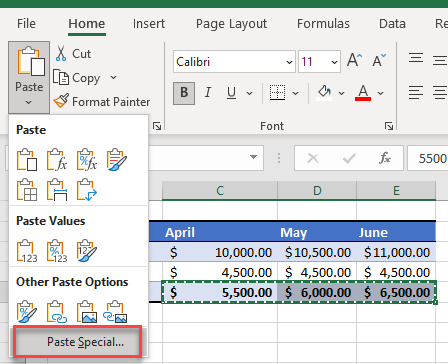Choose Paste Values (123) option

pos(27,251)
